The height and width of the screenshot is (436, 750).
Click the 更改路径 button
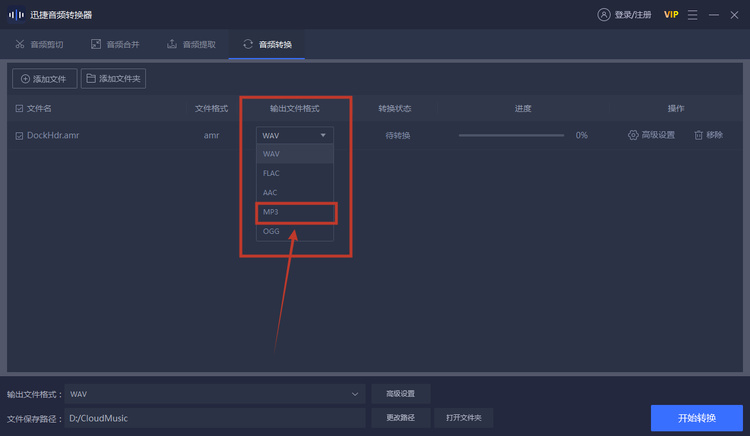pos(401,418)
